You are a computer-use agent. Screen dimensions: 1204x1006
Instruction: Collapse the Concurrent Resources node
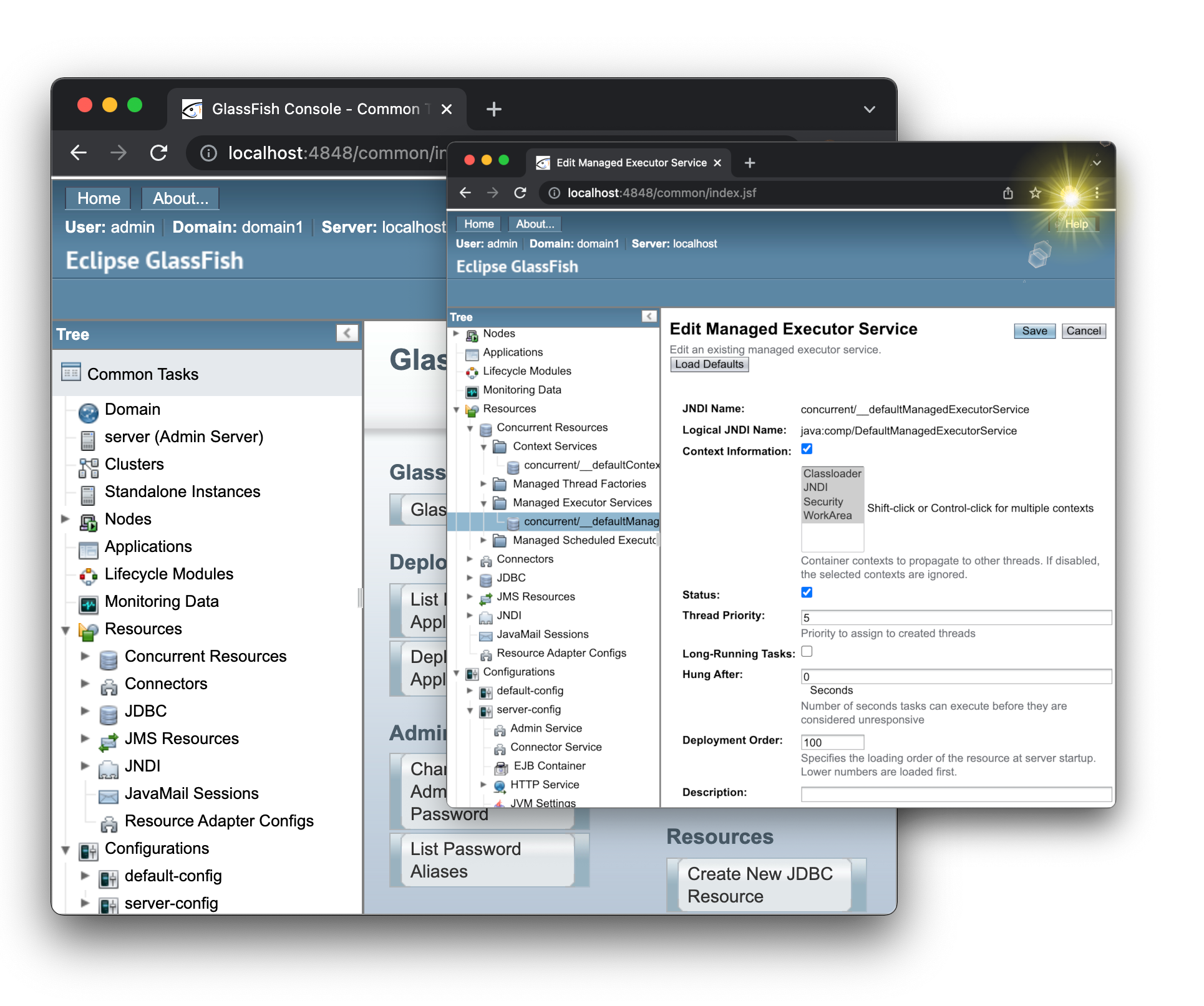click(470, 428)
